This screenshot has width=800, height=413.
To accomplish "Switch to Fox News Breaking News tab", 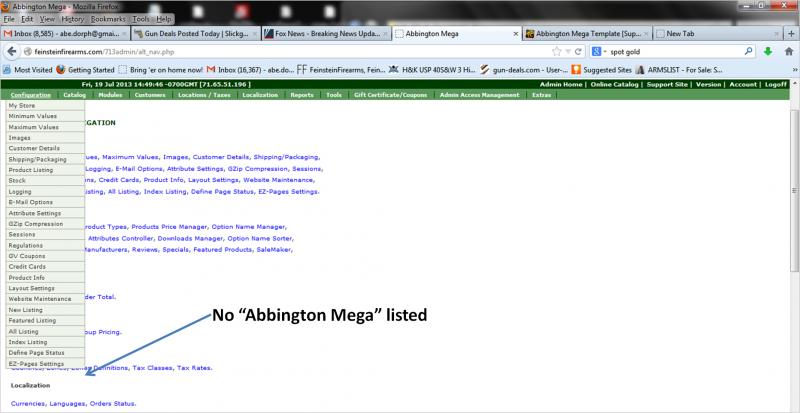I will [x=327, y=34].
